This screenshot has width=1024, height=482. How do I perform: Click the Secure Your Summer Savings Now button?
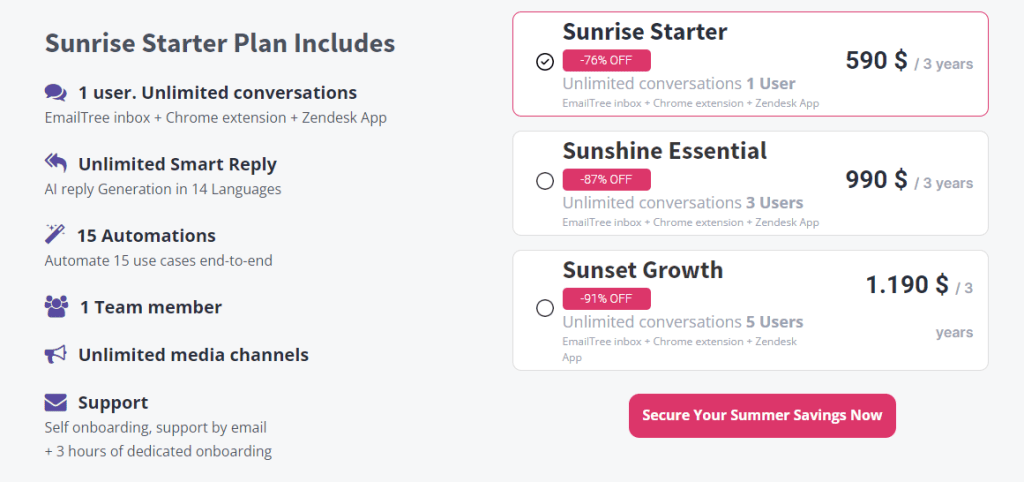pos(762,415)
